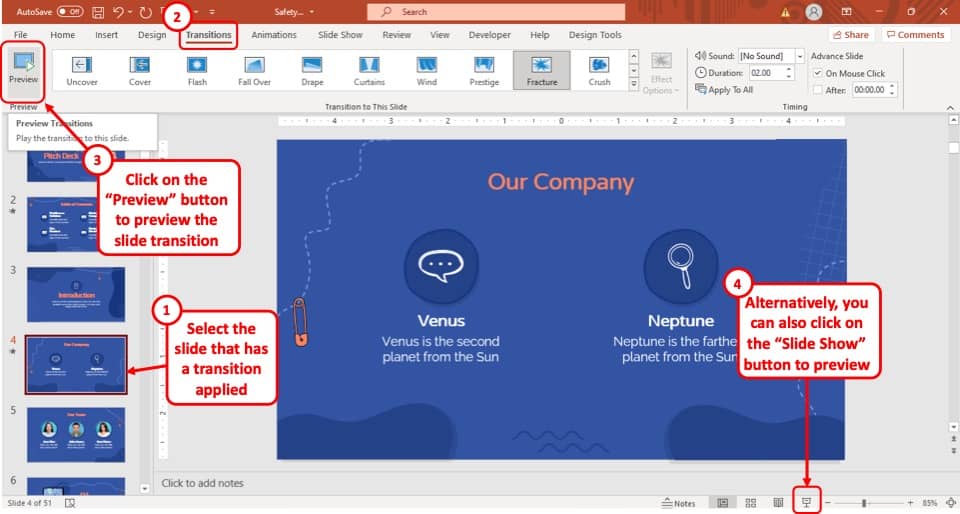Go to the Design tab
Viewport: 960px width, 514px height.
(152, 35)
